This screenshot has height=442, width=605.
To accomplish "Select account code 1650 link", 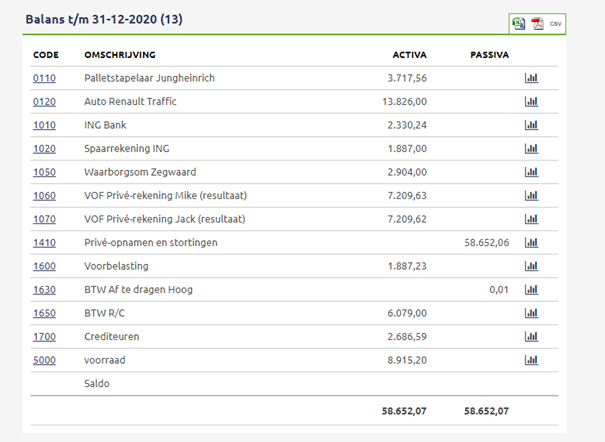I will [44, 313].
